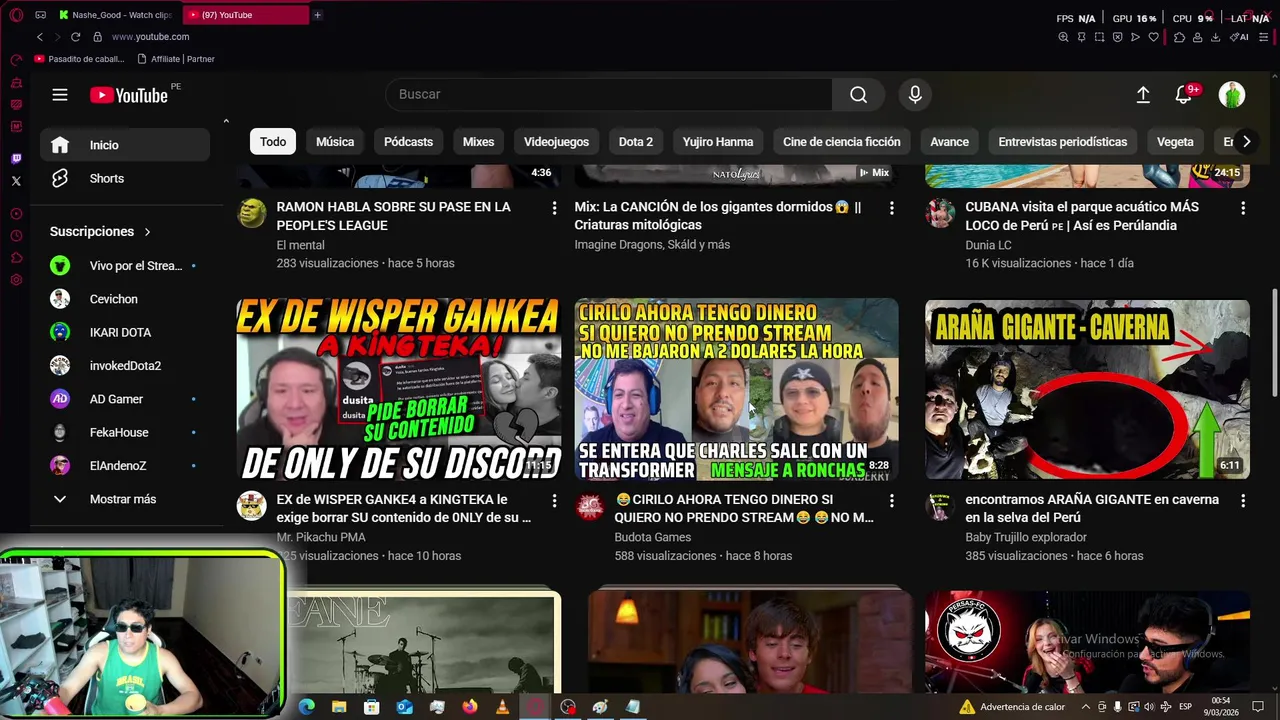
Task: Activate voice search microphone
Action: [x=915, y=94]
